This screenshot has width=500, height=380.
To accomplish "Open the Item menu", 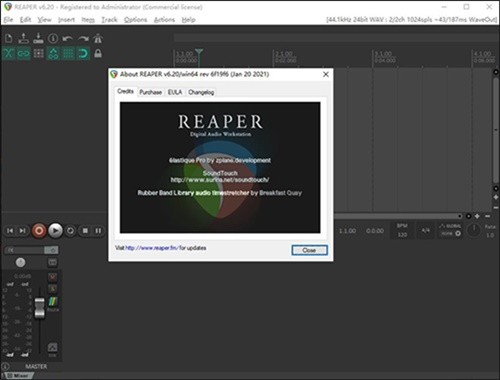I will coord(88,20).
